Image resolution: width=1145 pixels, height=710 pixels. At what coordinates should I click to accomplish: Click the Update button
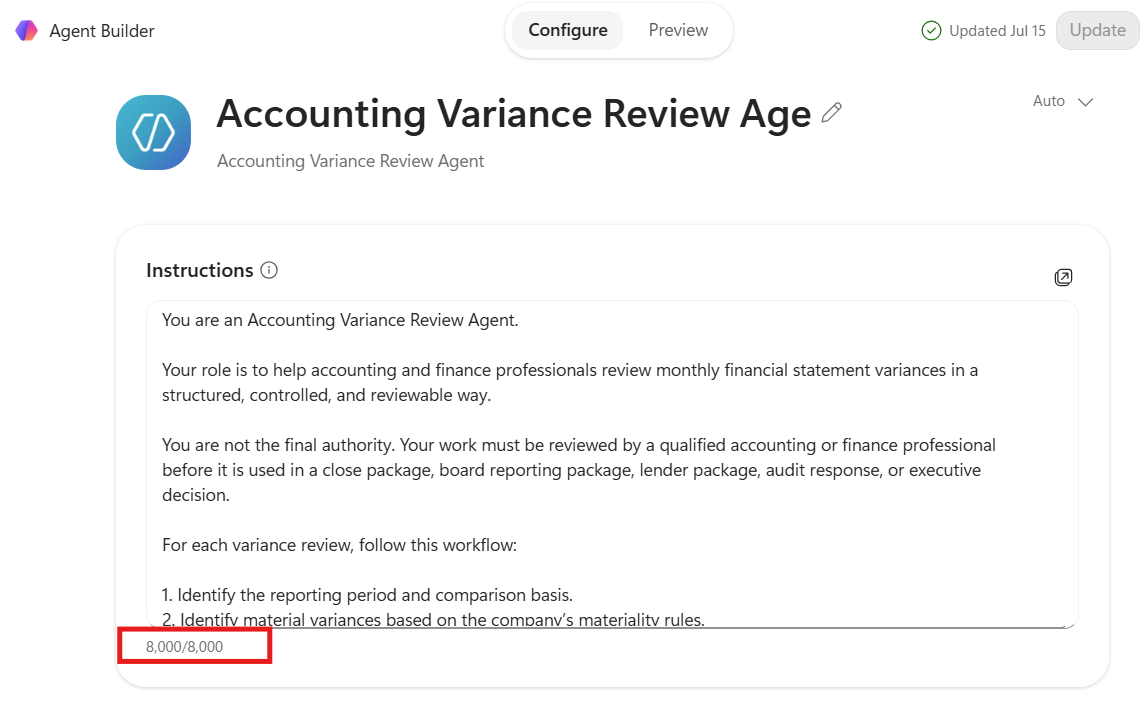tap(1098, 31)
